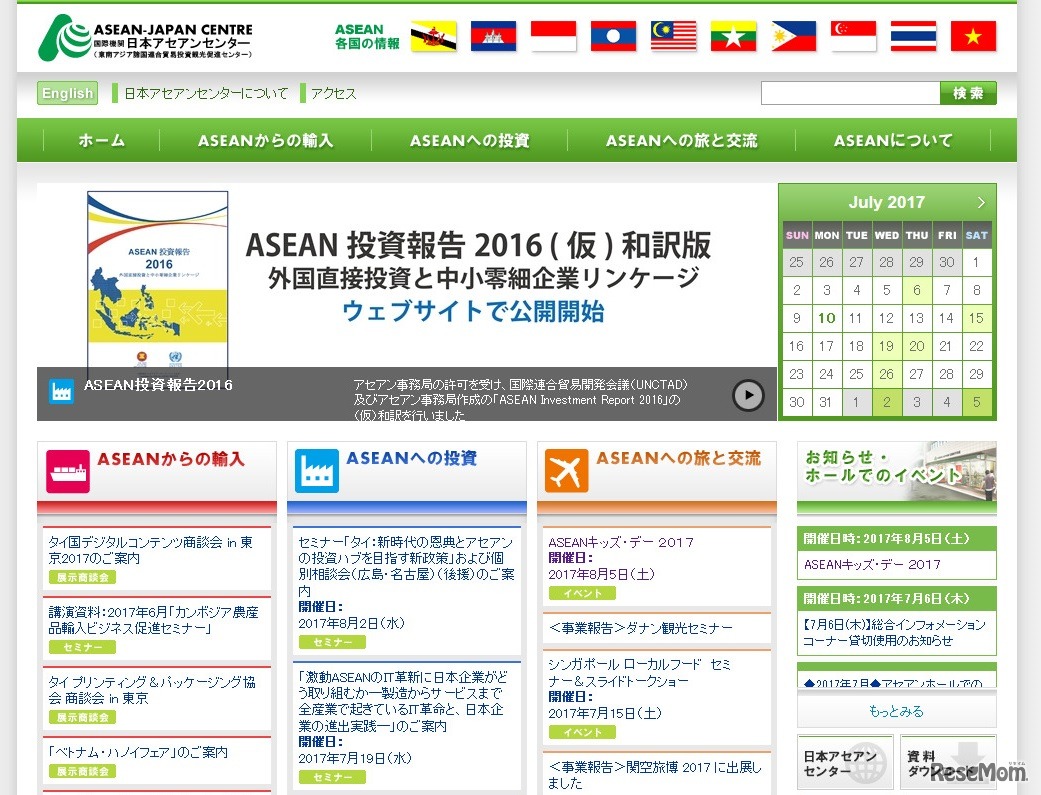1041x795 pixels.
Task: Go to next month in calendar
Action: coord(981,202)
